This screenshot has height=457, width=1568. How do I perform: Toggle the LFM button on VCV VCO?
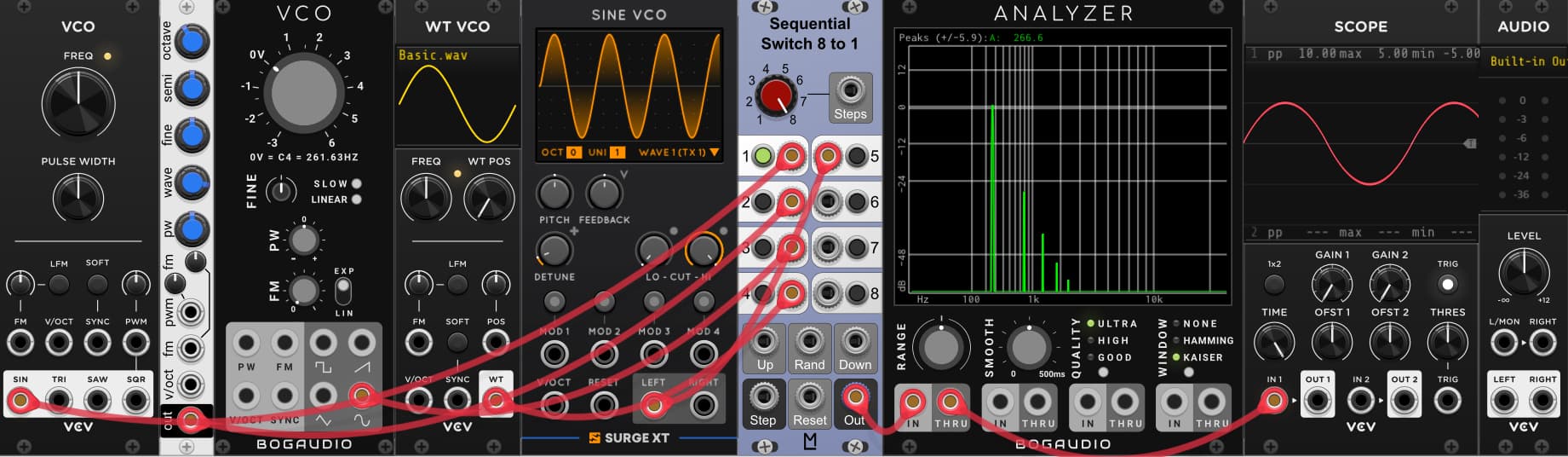click(x=59, y=284)
